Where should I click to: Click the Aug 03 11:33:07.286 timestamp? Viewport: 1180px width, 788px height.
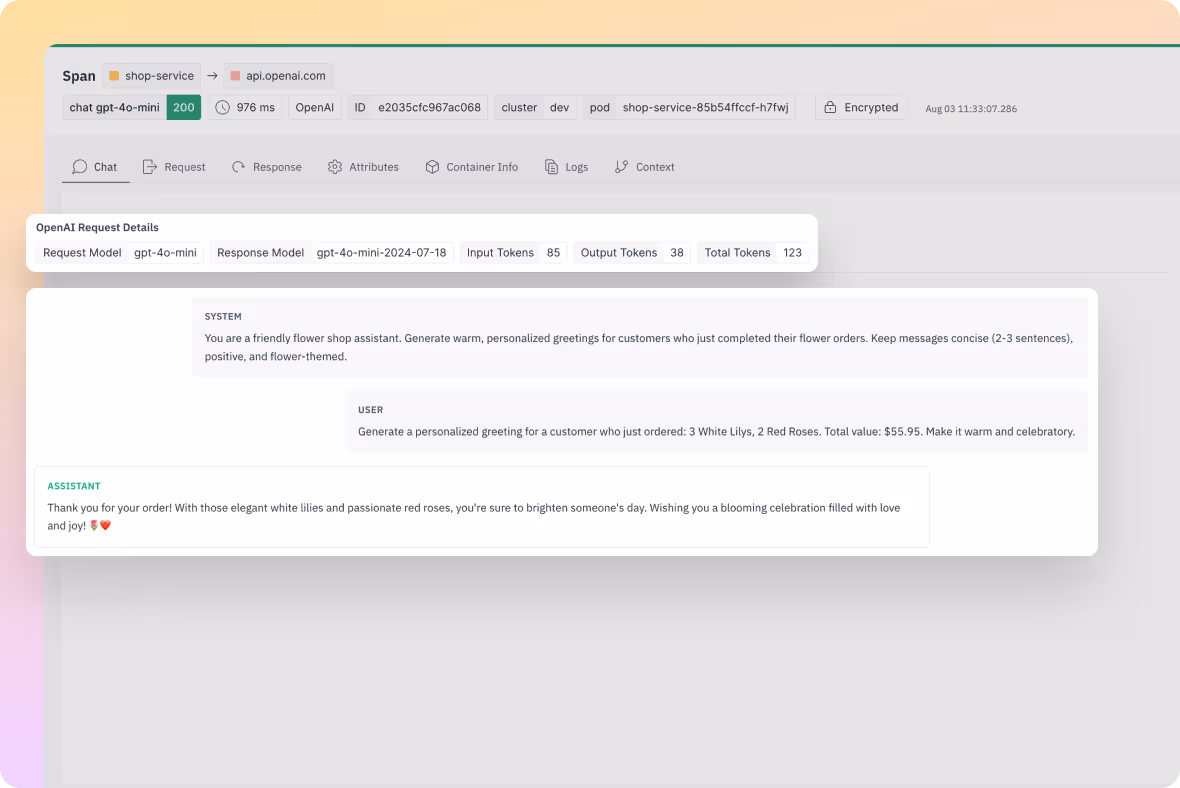pos(971,108)
